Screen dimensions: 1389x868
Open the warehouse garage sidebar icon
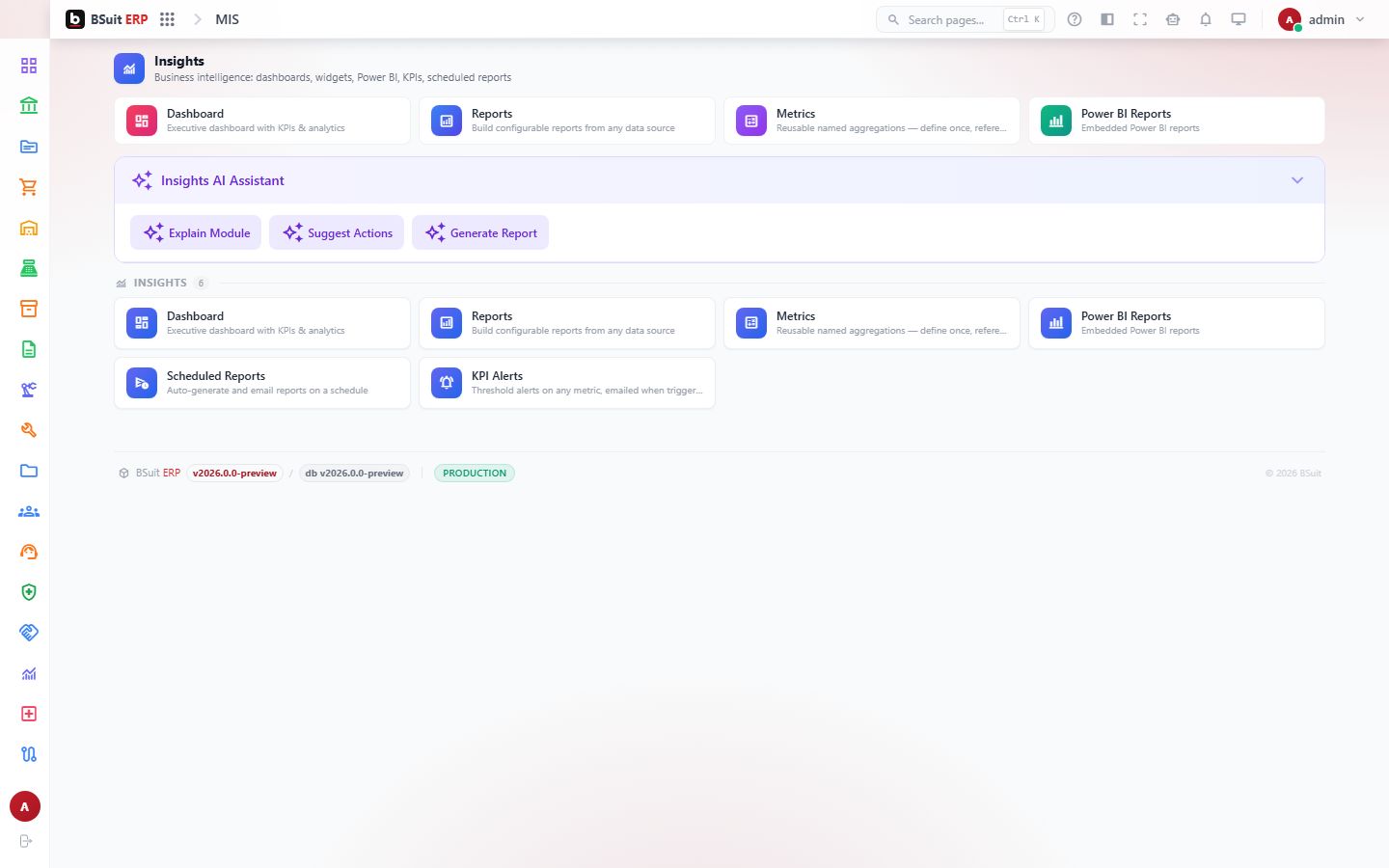point(29,228)
